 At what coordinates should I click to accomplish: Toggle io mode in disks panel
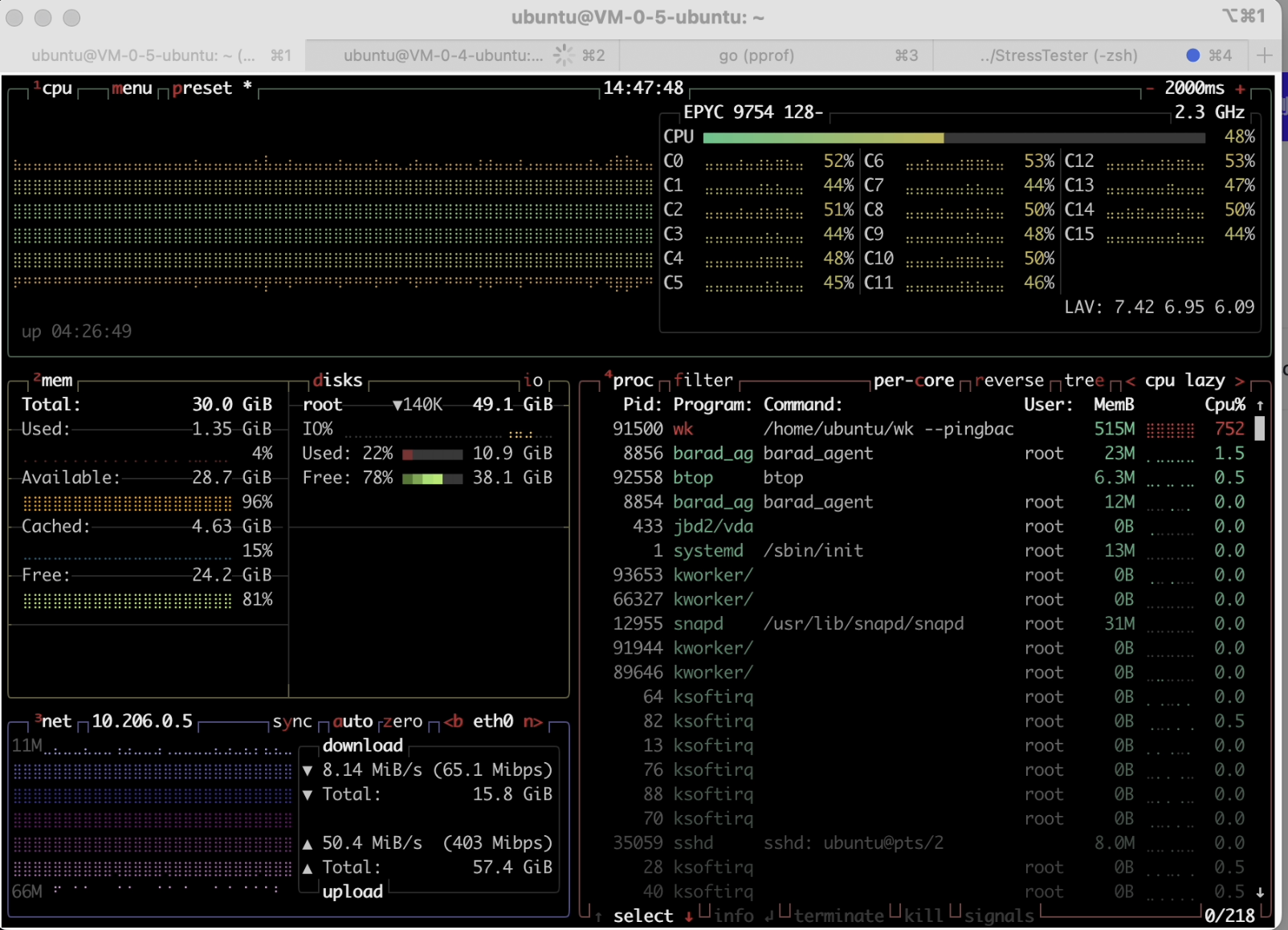click(x=533, y=381)
